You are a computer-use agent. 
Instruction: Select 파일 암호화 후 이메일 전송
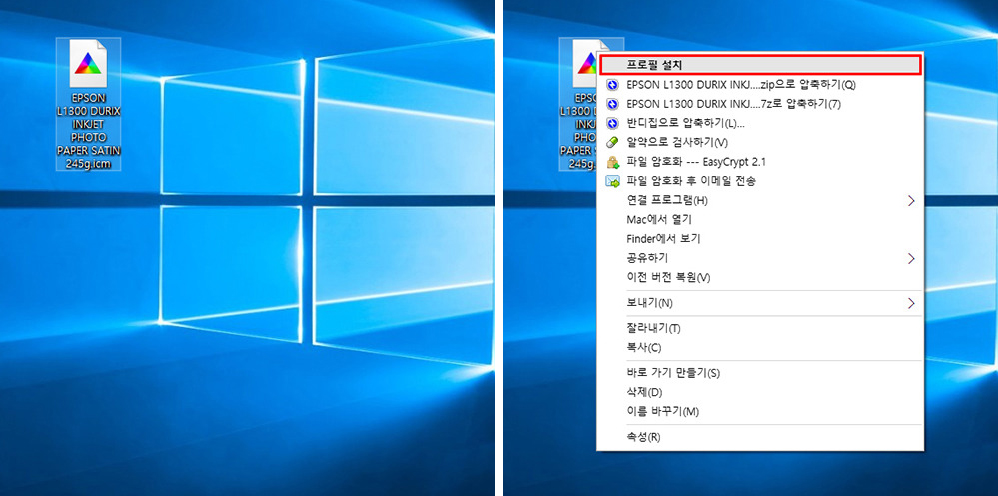point(759,181)
